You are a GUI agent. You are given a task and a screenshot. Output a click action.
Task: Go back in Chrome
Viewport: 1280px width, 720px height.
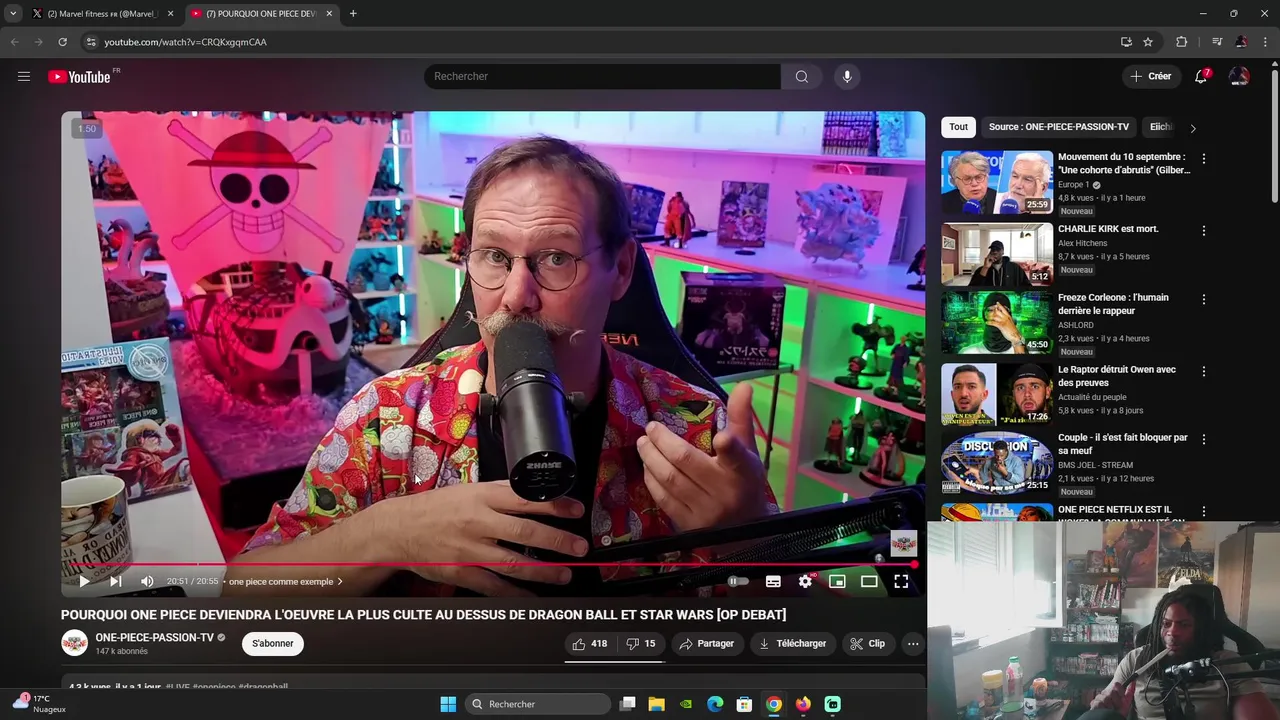pos(14,42)
